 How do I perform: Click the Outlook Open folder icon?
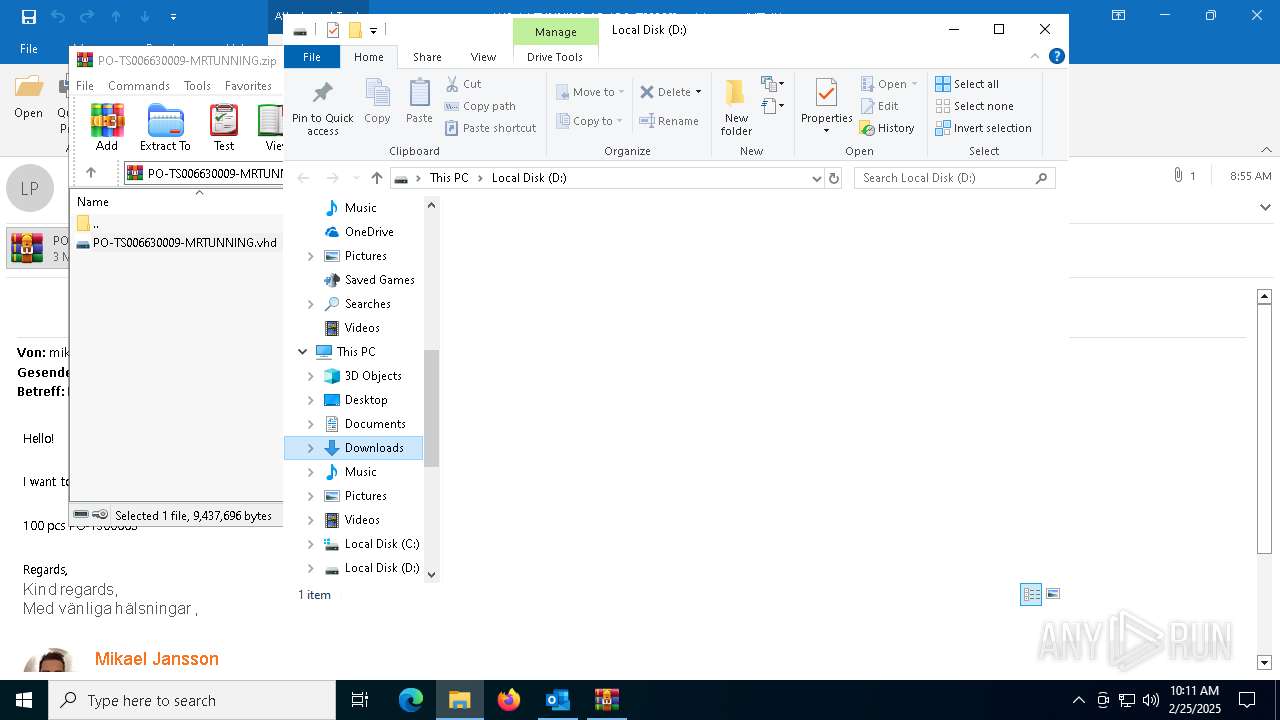click(28, 97)
